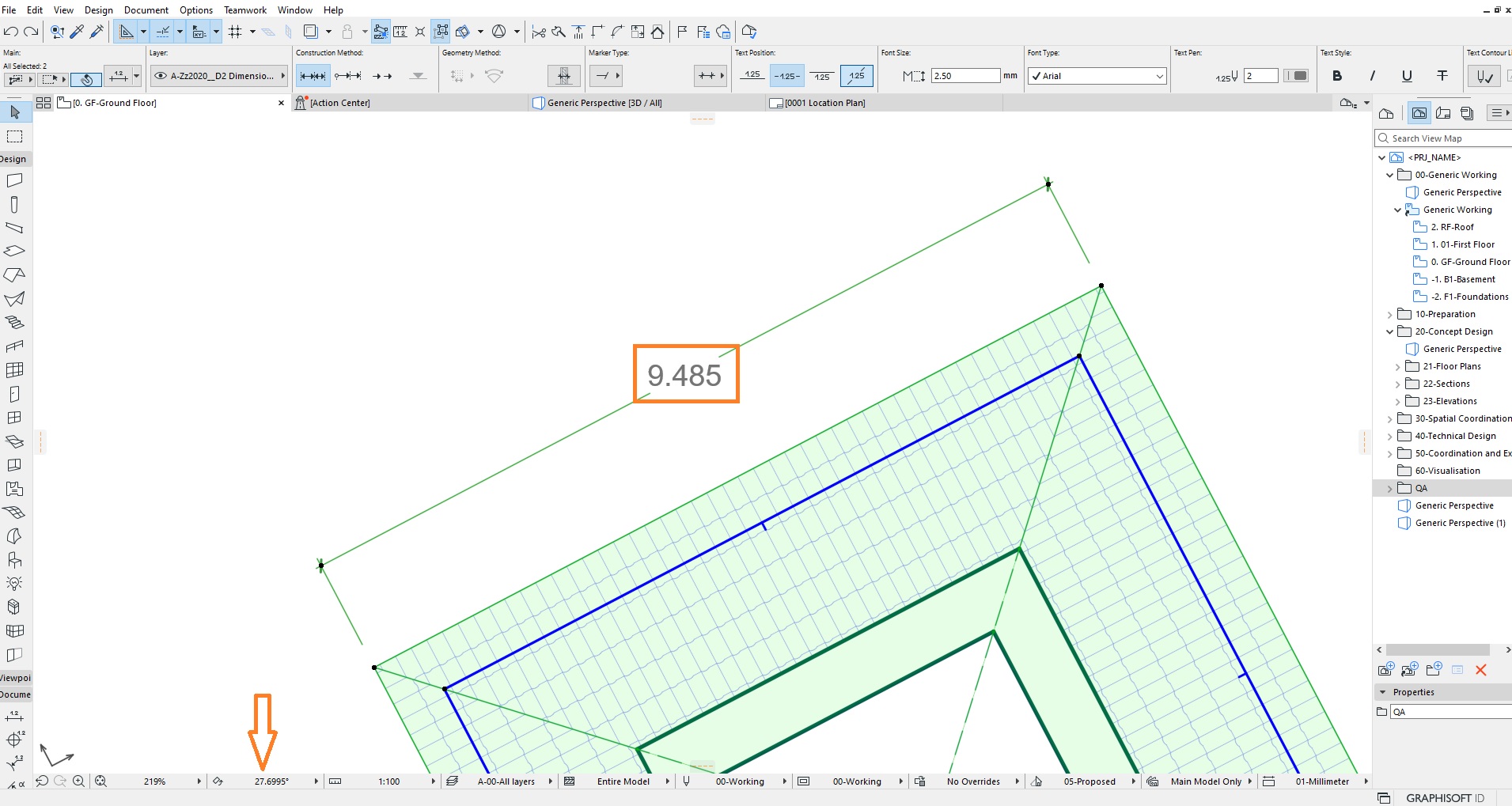
Task: Open the 1:100 scale dropdown arrow
Action: 434,781
